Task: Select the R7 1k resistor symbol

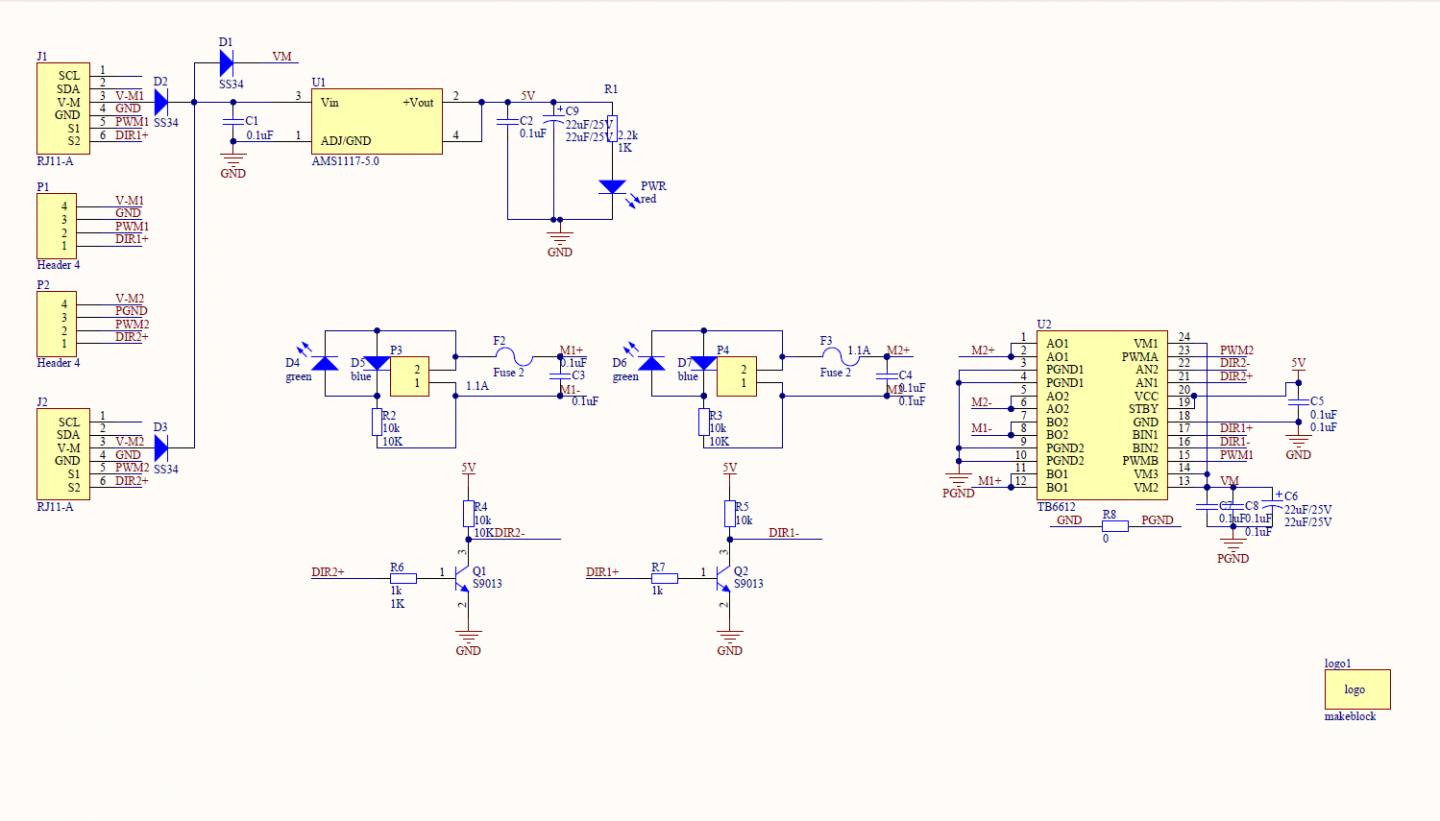Action: pos(664,578)
